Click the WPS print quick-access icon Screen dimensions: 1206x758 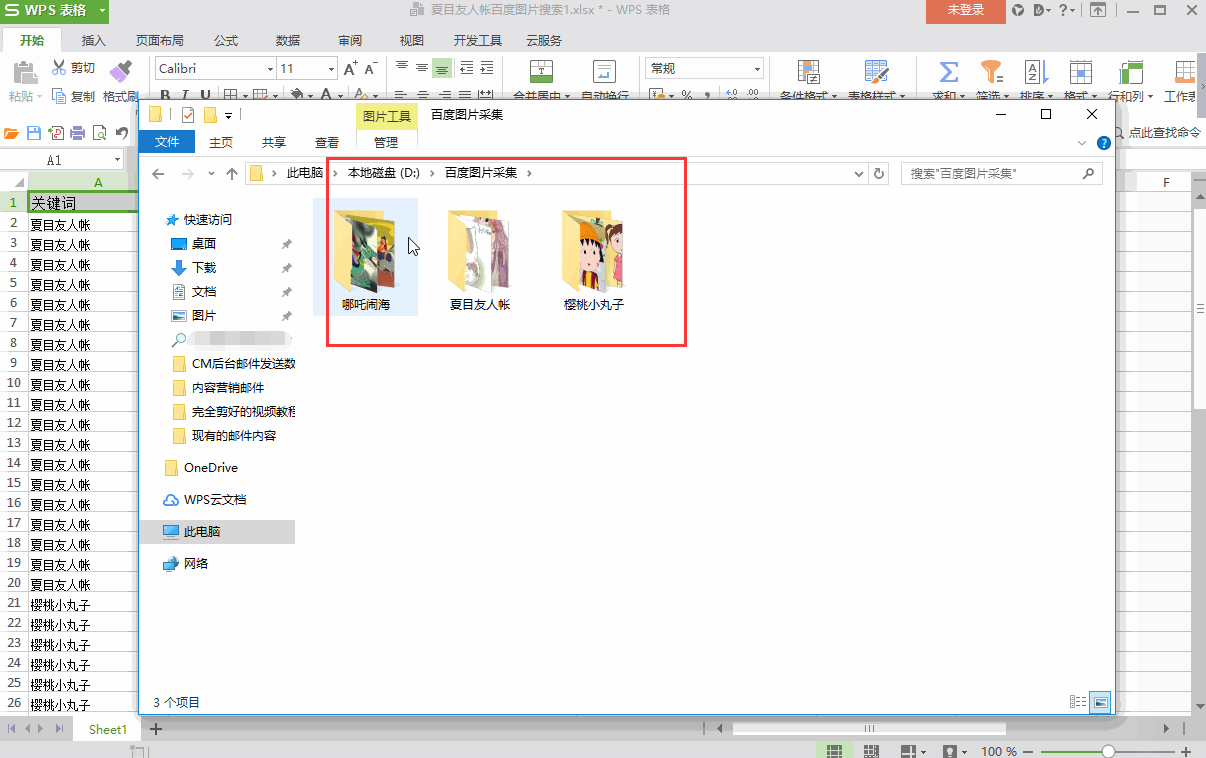[78, 132]
